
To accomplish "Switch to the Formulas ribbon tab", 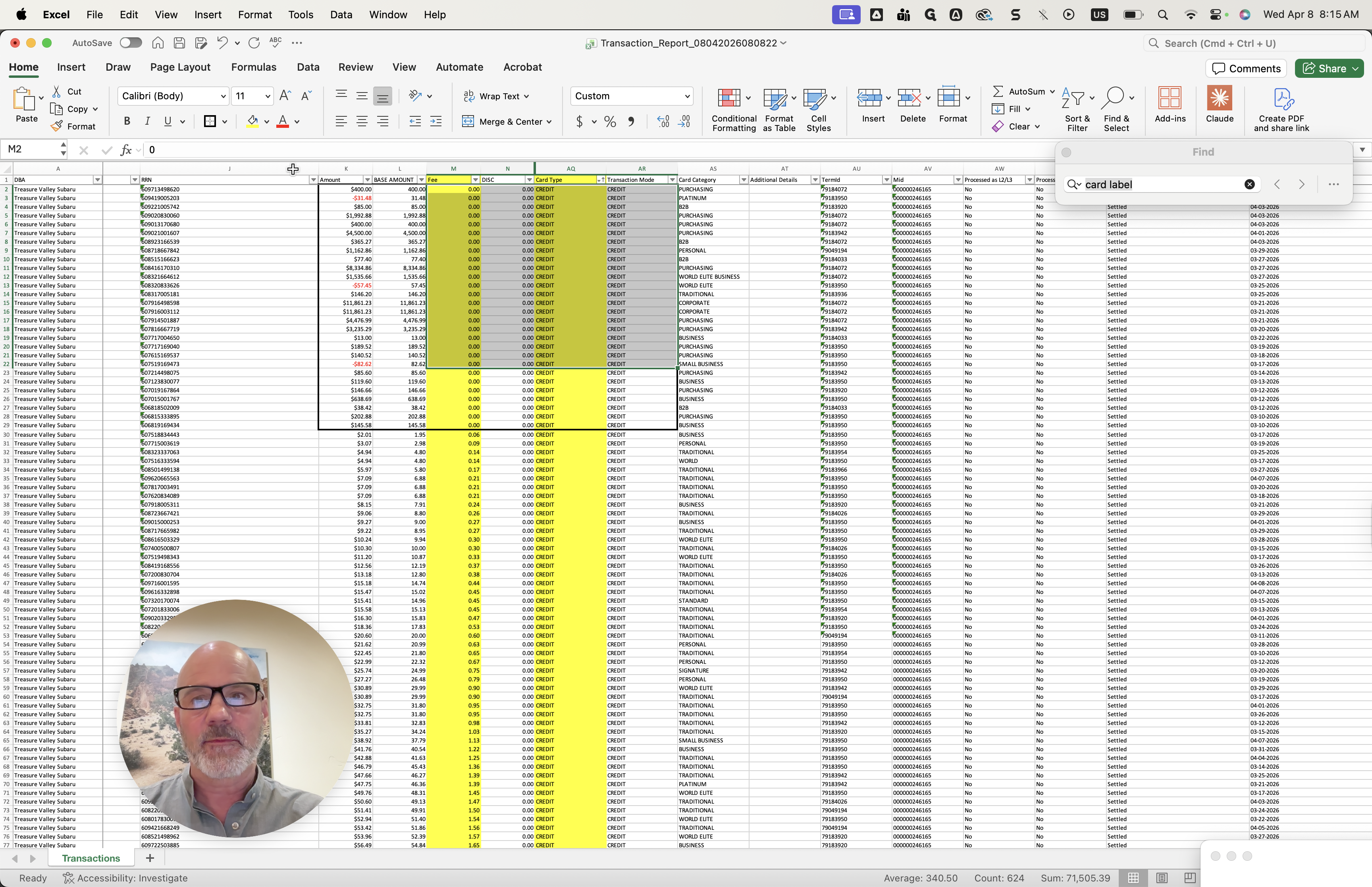I will (x=253, y=67).
